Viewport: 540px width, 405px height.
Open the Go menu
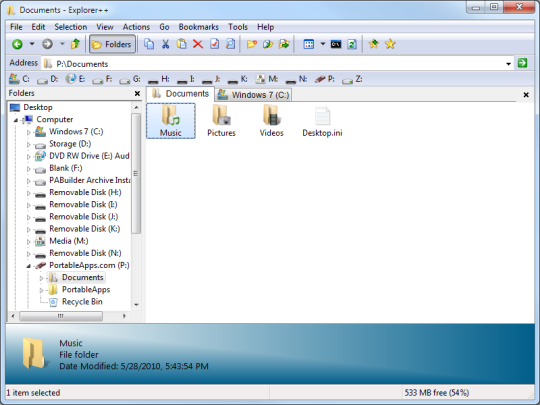(x=164, y=27)
